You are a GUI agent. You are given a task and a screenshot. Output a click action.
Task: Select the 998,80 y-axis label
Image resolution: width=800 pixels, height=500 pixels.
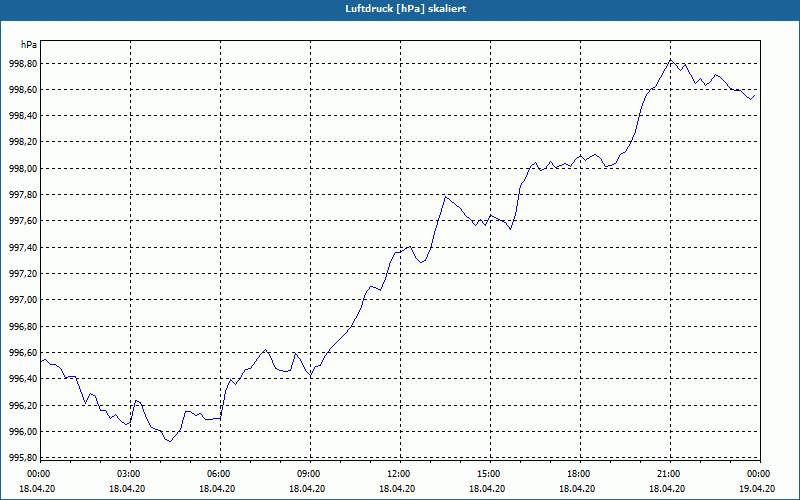pos(23,64)
